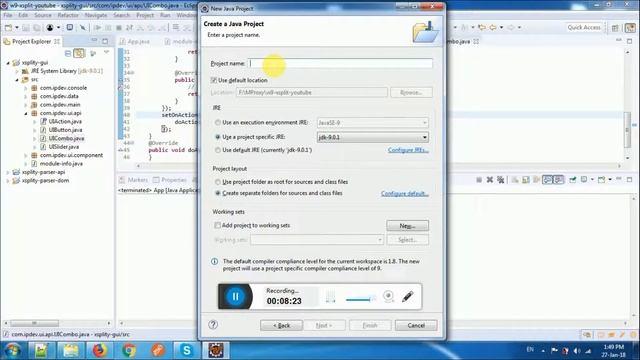This screenshot has height=360, width=640.
Task: Toggle Use default location checkbox
Action: coord(213,80)
